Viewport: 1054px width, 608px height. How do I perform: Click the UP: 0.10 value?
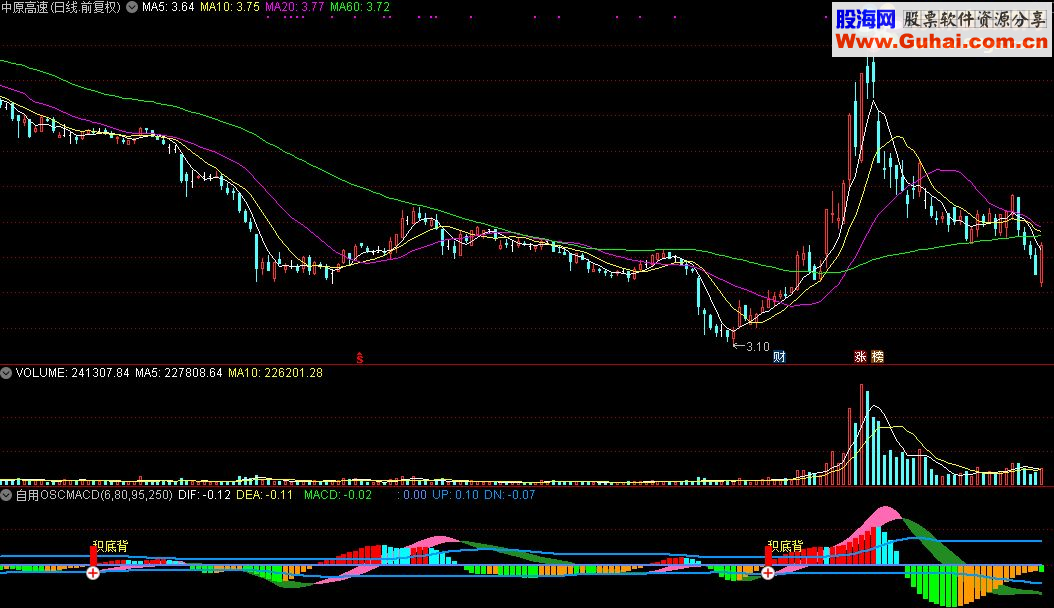point(455,495)
